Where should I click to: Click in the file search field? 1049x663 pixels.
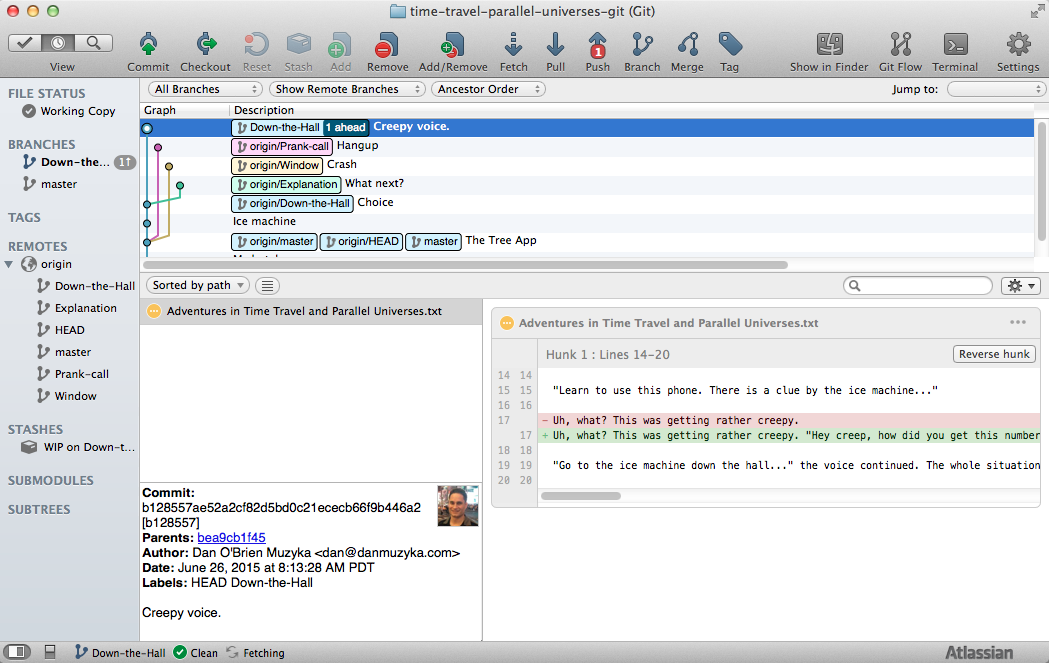[x=918, y=286]
